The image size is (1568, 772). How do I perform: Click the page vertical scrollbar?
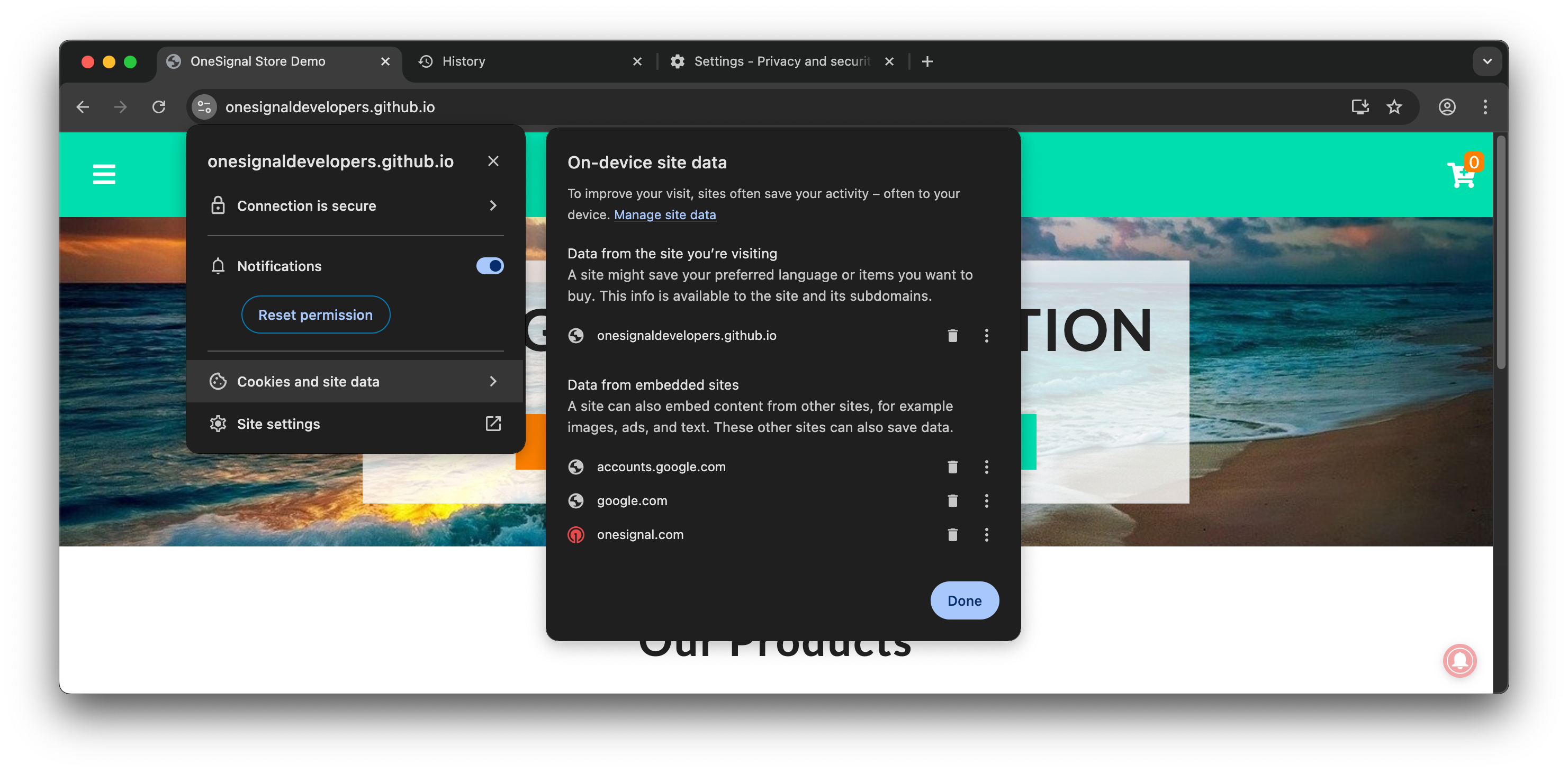(1501, 253)
